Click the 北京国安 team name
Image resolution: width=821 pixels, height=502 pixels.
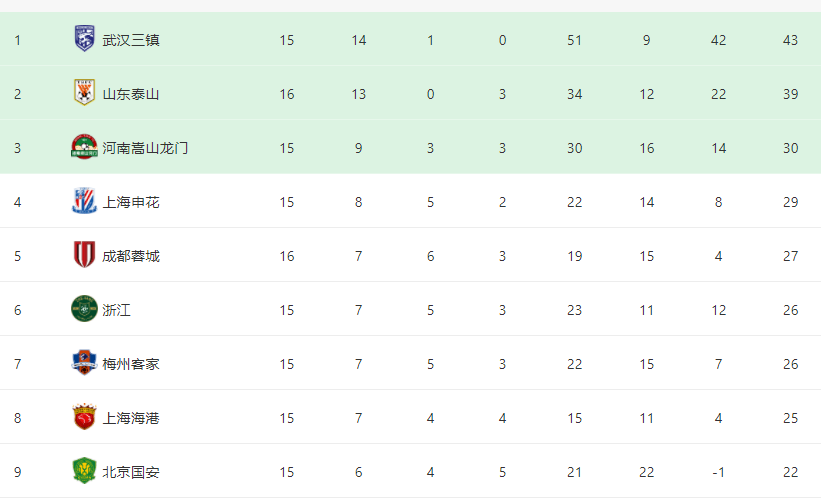click(x=131, y=472)
